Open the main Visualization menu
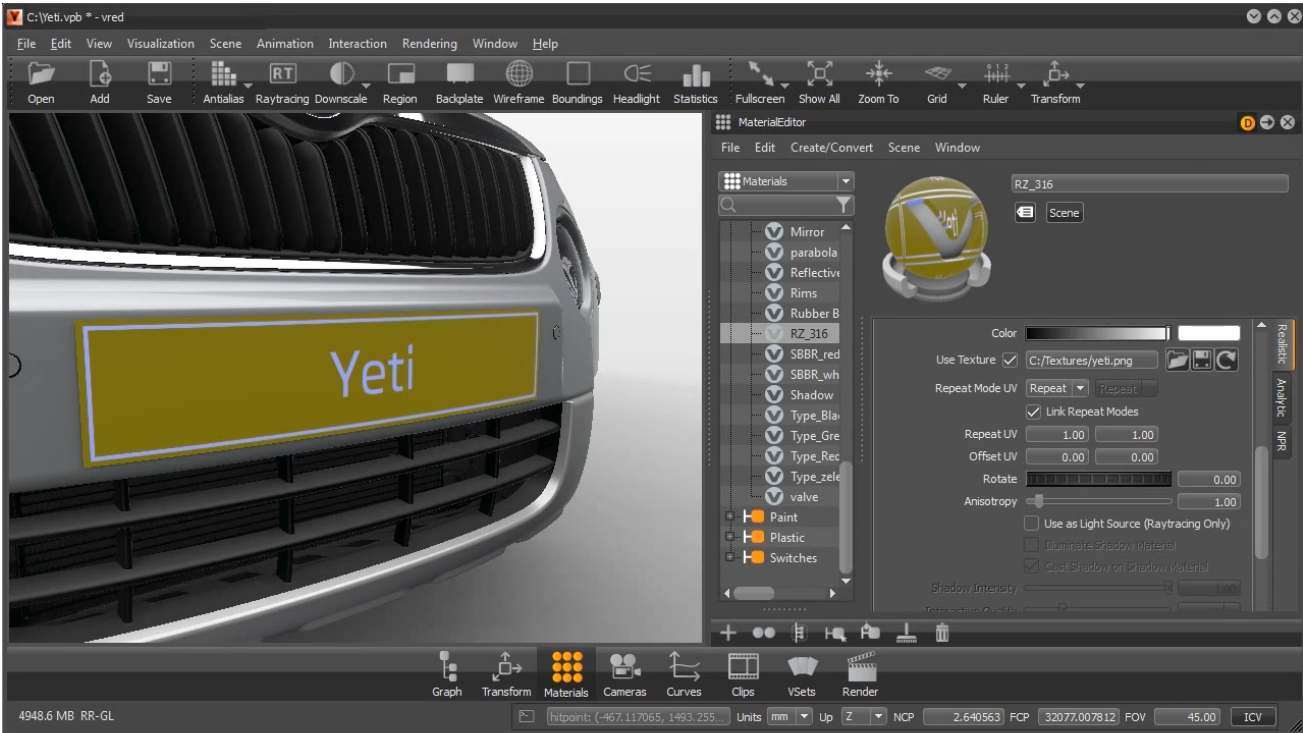Viewport: 1303px width, 733px height. (x=161, y=44)
